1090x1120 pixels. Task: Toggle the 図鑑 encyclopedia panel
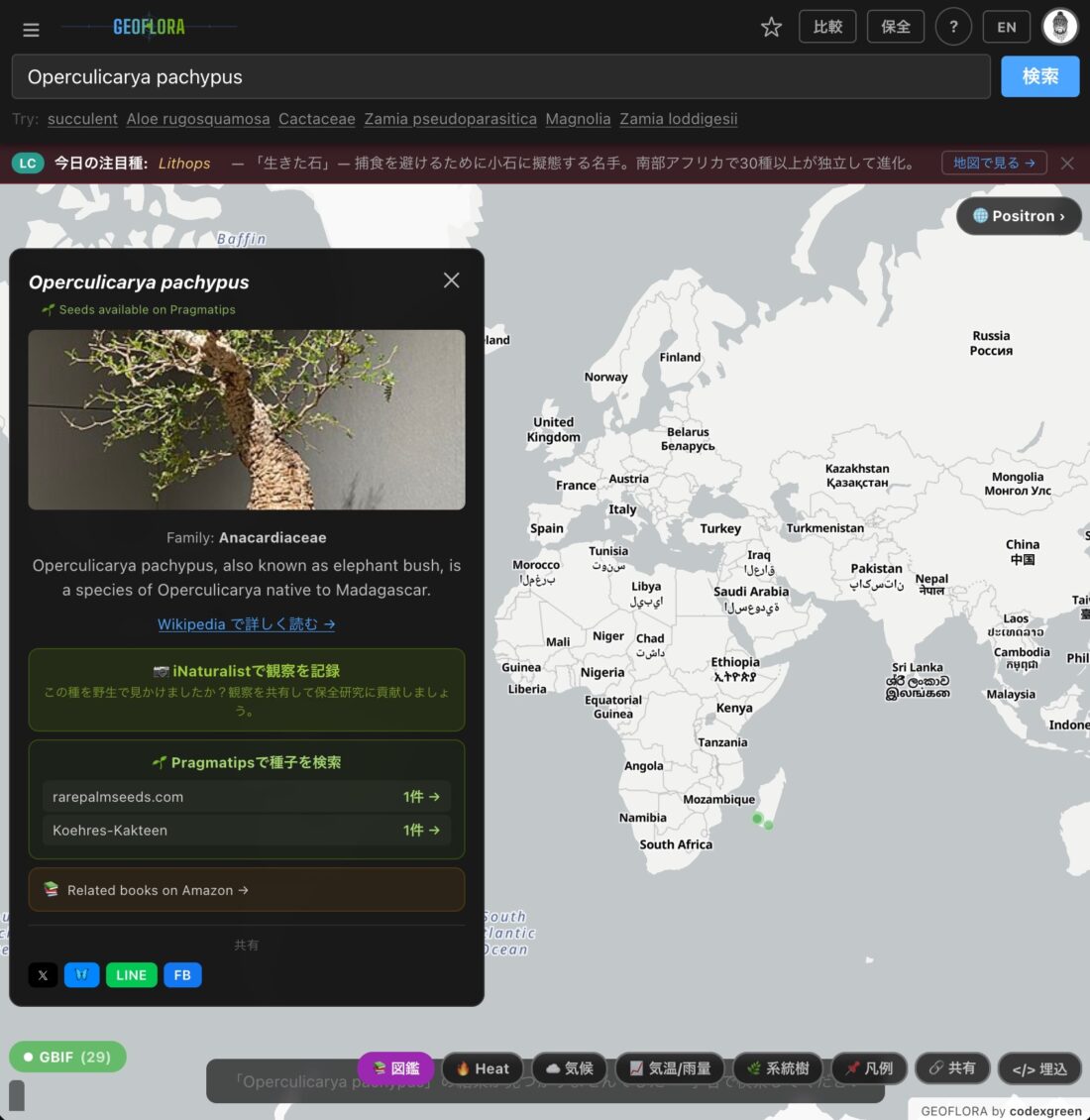coord(395,1068)
